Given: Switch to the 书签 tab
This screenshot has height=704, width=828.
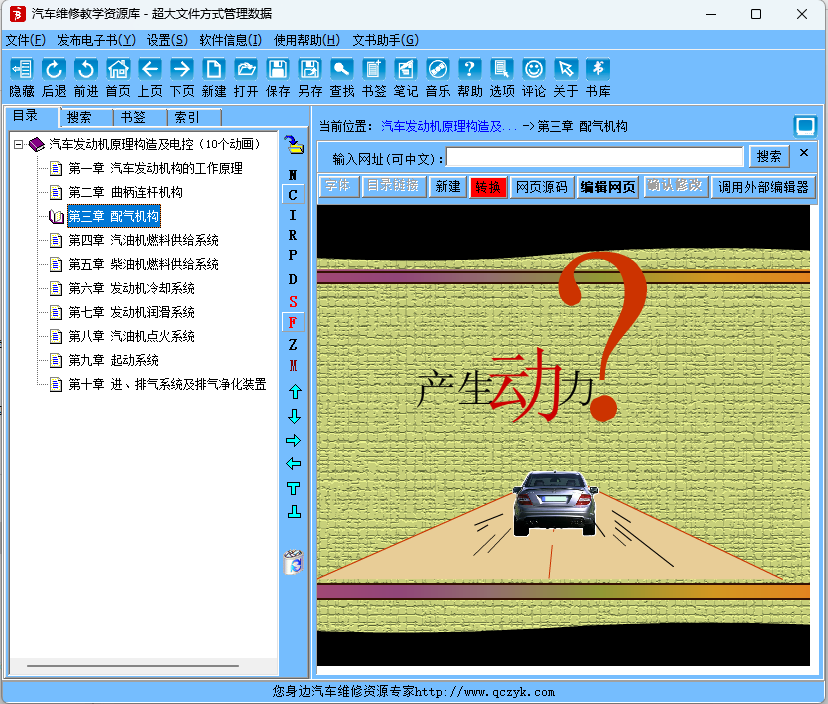Looking at the screenshot, I should click(139, 117).
